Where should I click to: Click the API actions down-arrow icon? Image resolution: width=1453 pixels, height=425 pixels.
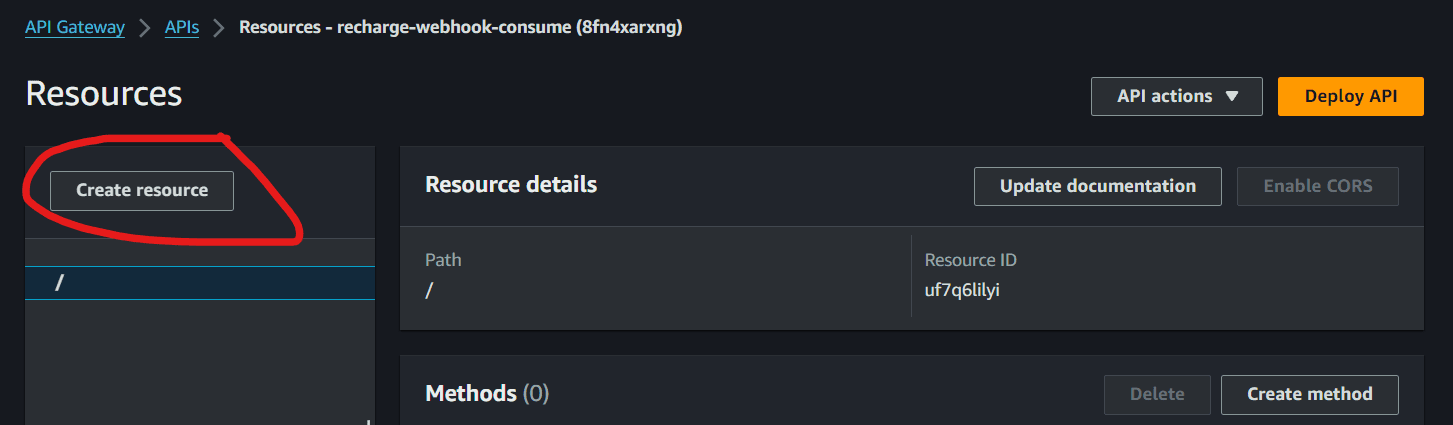1232,96
